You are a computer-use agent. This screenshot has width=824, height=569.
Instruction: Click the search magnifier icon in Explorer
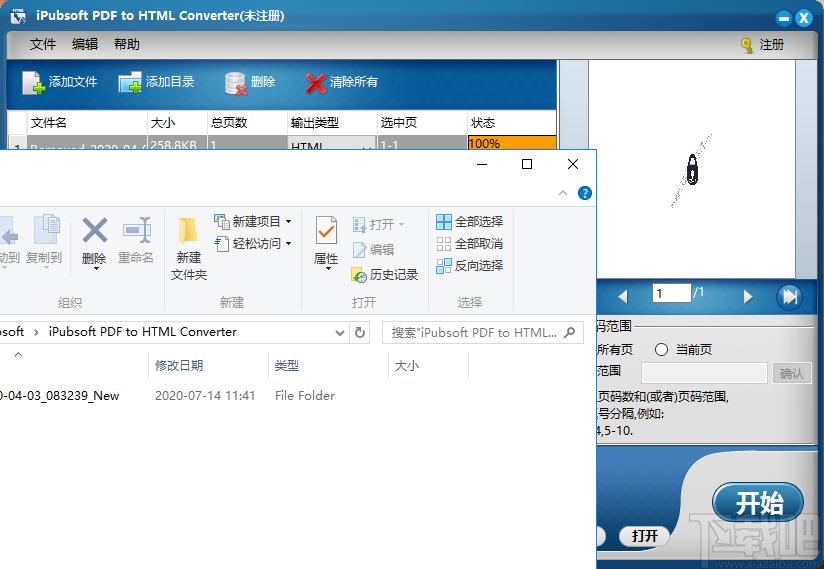click(x=570, y=332)
